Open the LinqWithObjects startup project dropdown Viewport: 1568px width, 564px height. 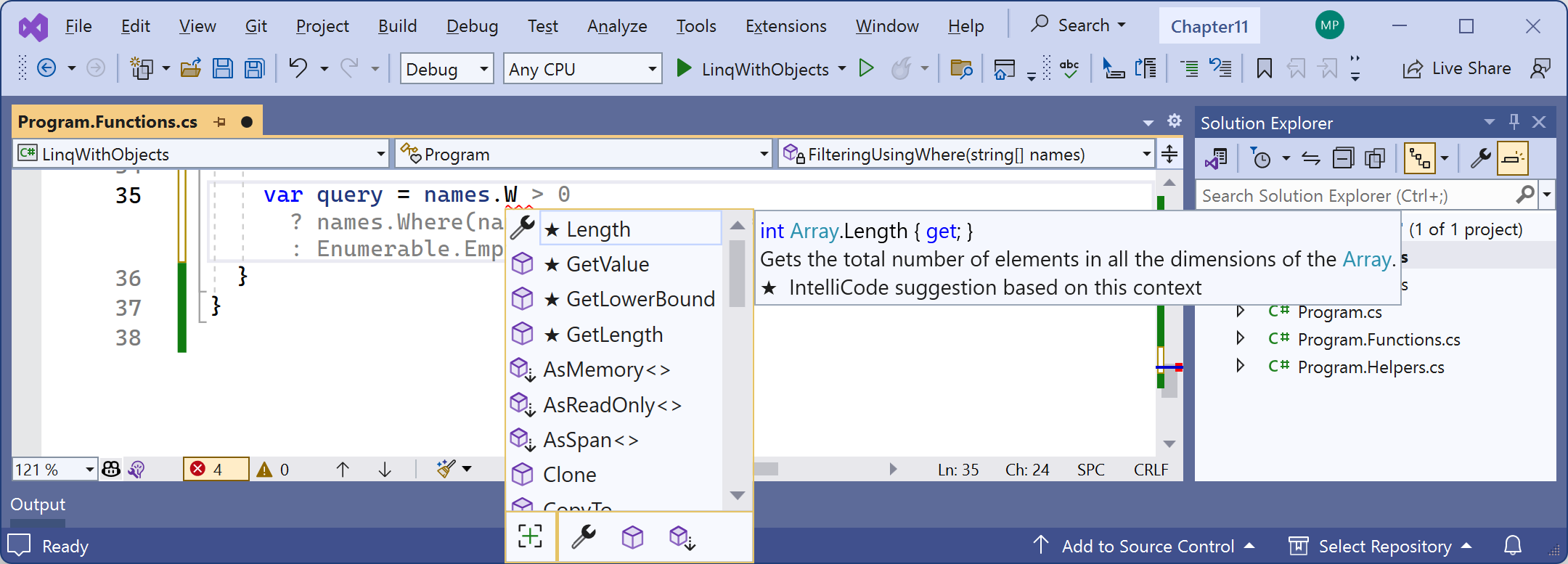(841, 69)
